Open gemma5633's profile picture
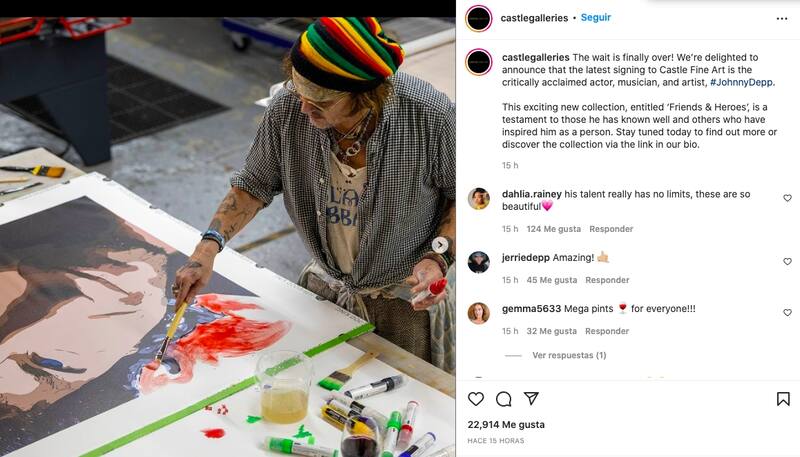Image resolution: width=800 pixels, height=457 pixels. click(479, 313)
